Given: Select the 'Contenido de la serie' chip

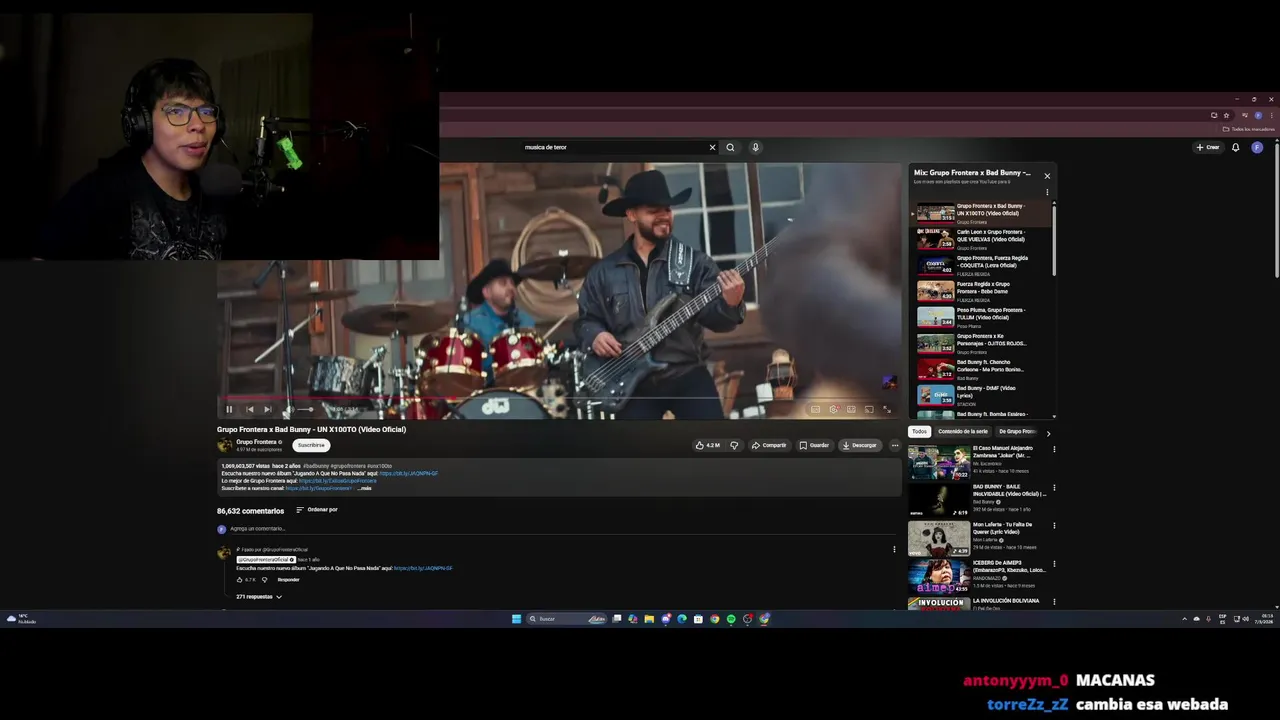Looking at the screenshot, I should [x=963, y=432].
